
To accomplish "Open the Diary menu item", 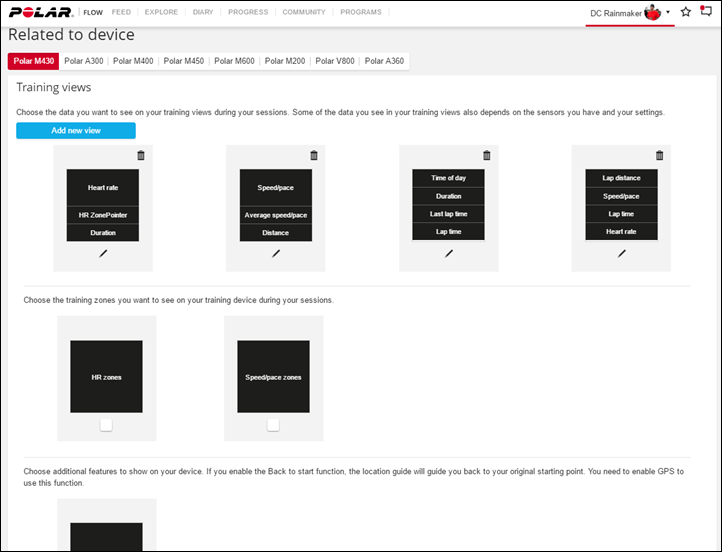I will (203, 12).
